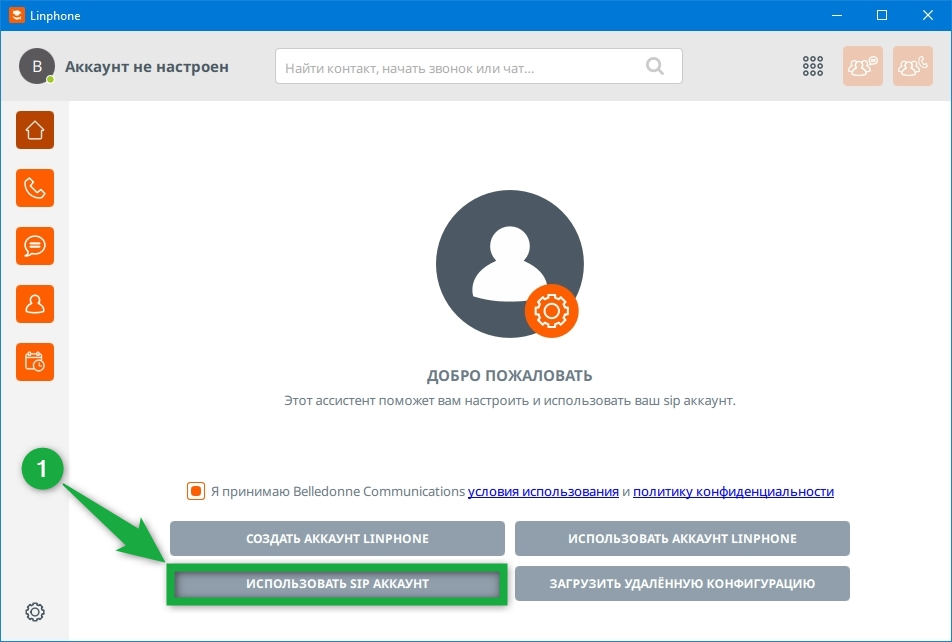This screenshot has width=952, height=642.
Task: Open scheduled meetings calendar icon
Action: point(35,362)
